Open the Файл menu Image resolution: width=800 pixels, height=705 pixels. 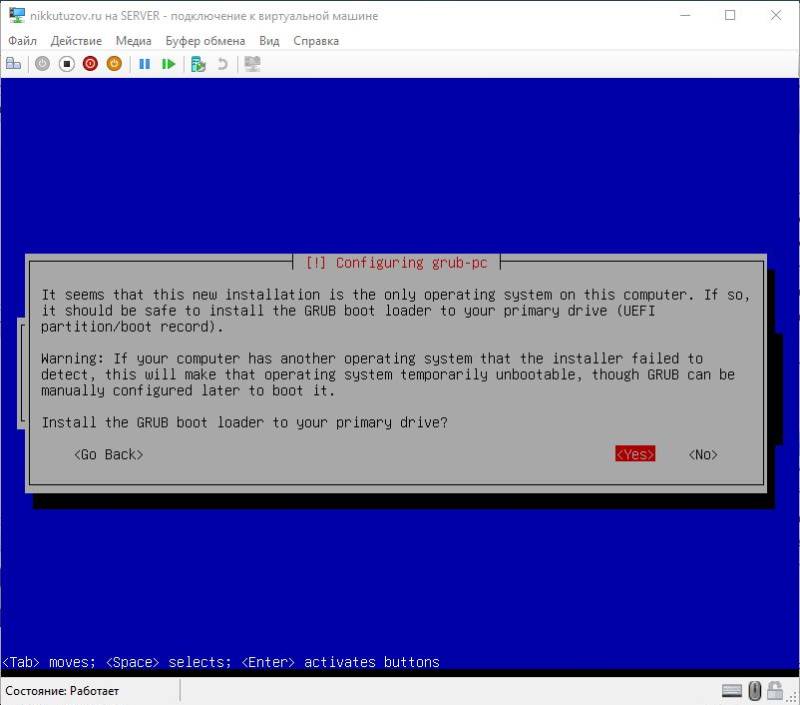click(23, 41)
